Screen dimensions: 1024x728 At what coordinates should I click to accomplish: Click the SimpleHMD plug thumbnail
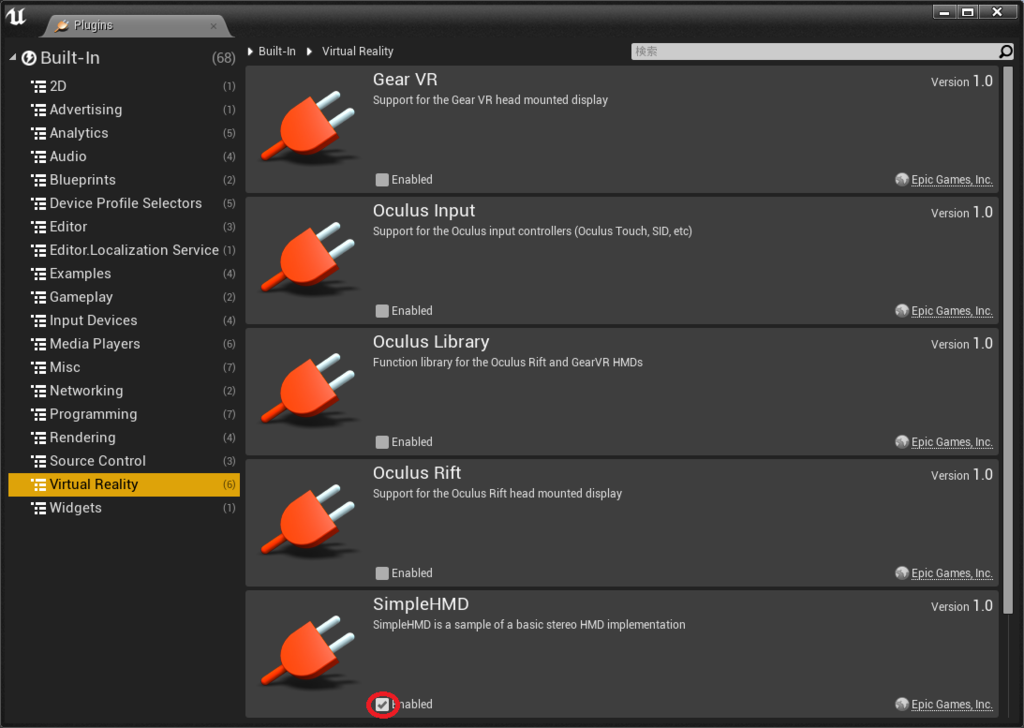click(x=309, y=651)
